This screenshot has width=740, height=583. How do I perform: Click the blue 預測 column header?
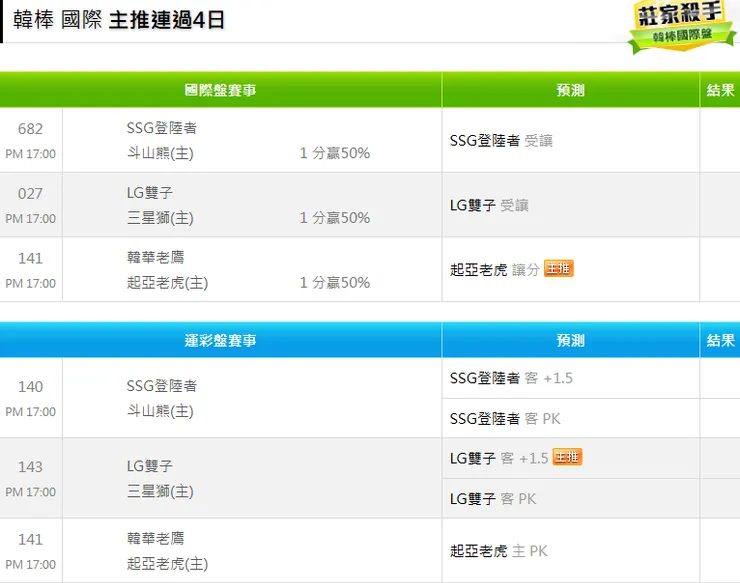[x=571, y=340]
